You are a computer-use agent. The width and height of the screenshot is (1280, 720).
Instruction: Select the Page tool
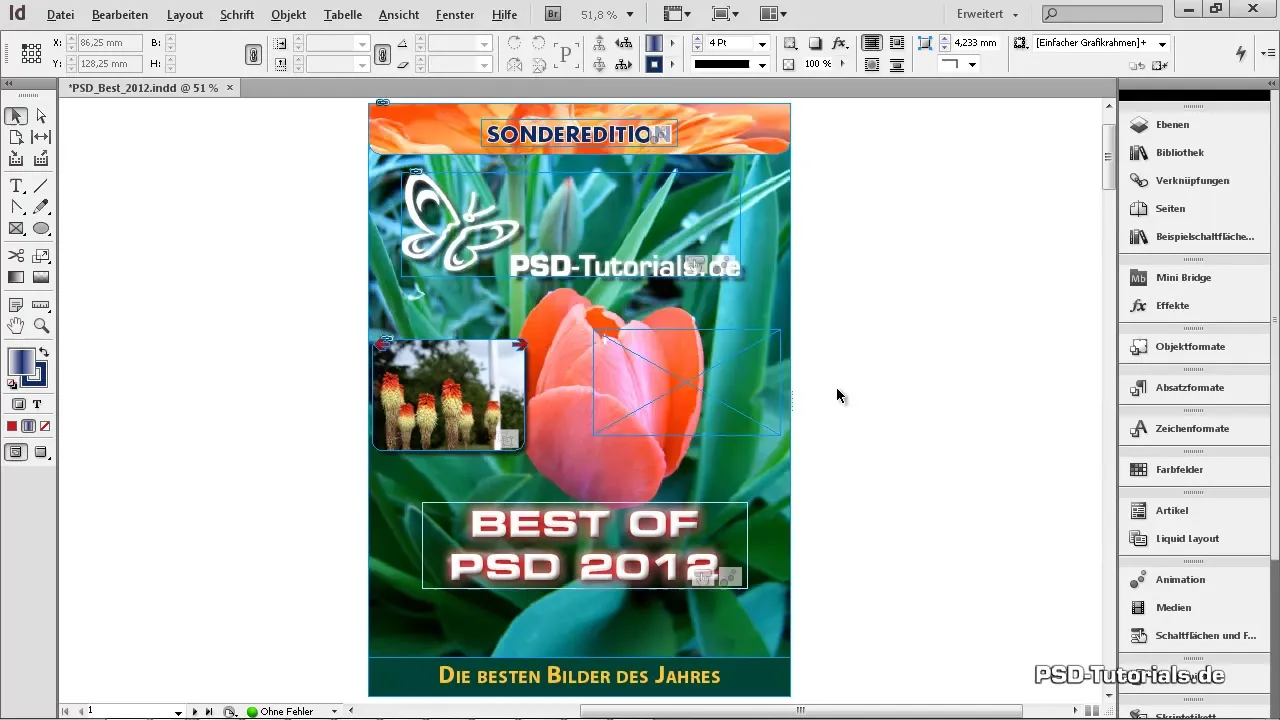coord(16,137)
